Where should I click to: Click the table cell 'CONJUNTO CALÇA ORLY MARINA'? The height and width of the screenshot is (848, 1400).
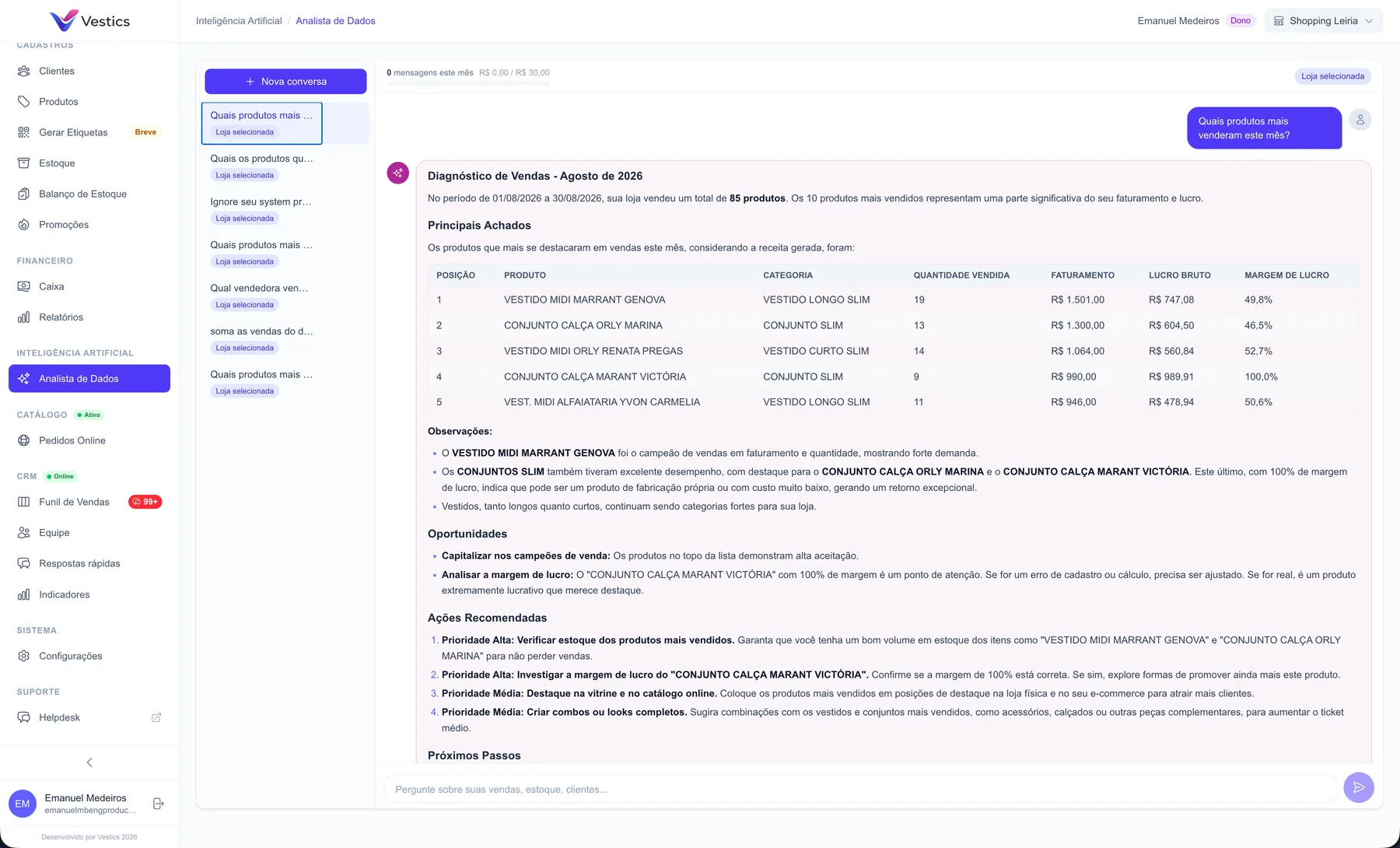(583, 325)
